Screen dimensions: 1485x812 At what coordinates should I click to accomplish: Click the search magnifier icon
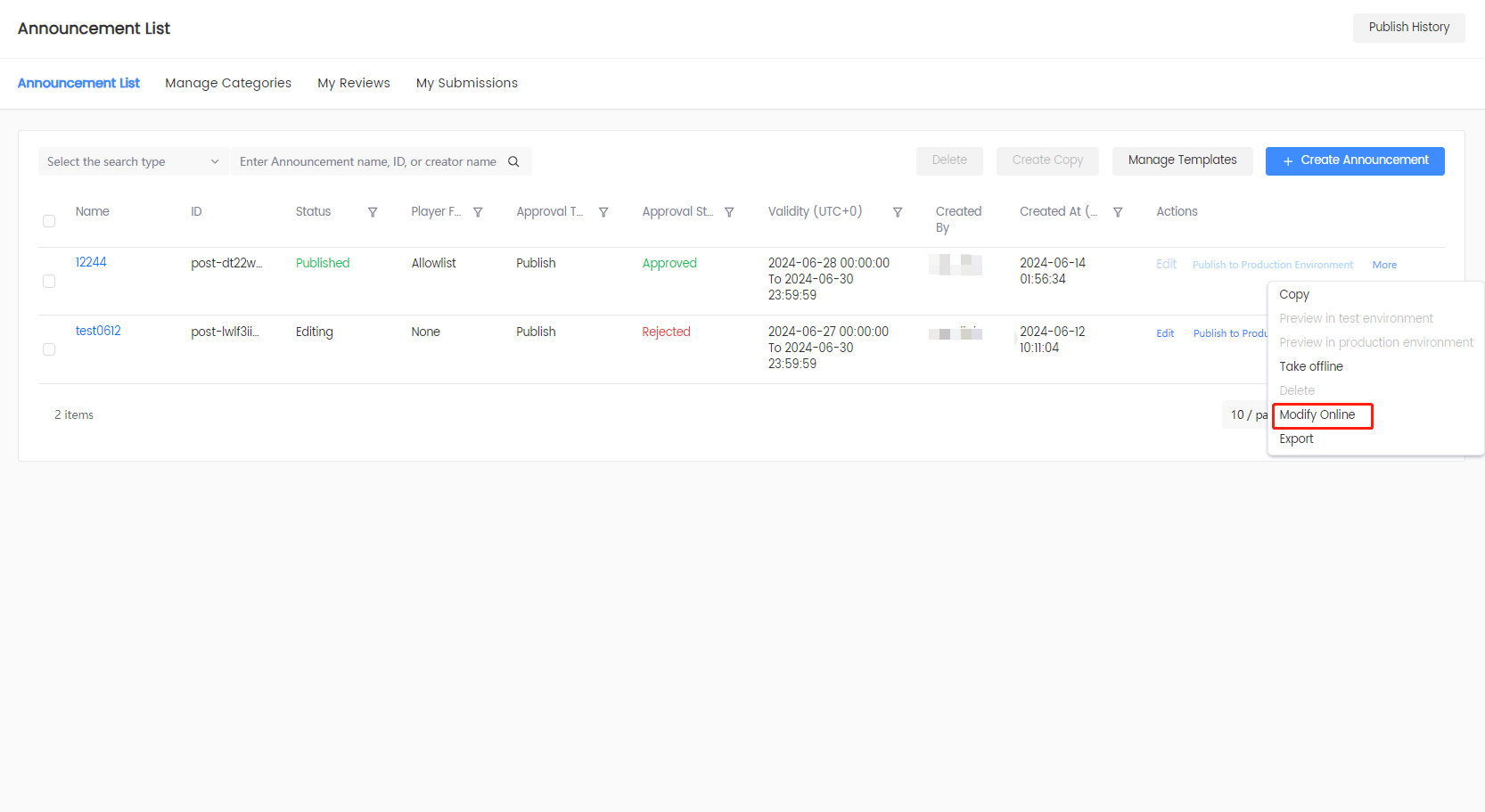click(513, 161)
